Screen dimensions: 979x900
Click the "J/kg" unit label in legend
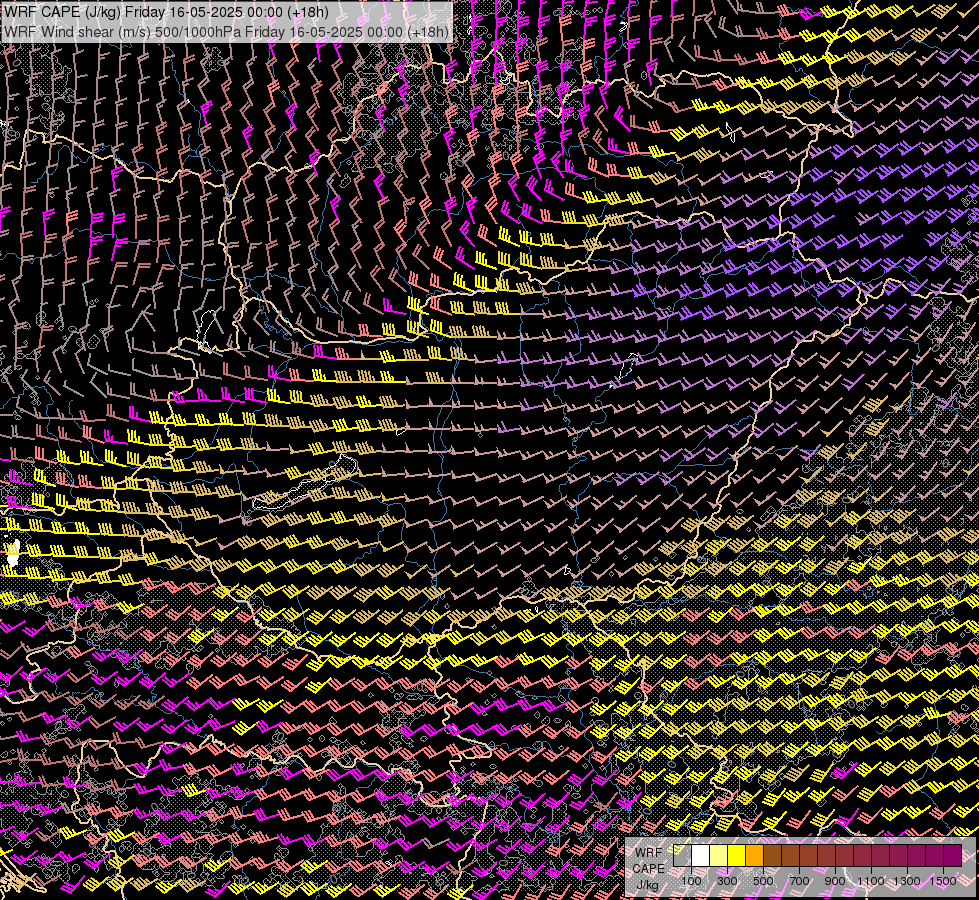point(647,885)
